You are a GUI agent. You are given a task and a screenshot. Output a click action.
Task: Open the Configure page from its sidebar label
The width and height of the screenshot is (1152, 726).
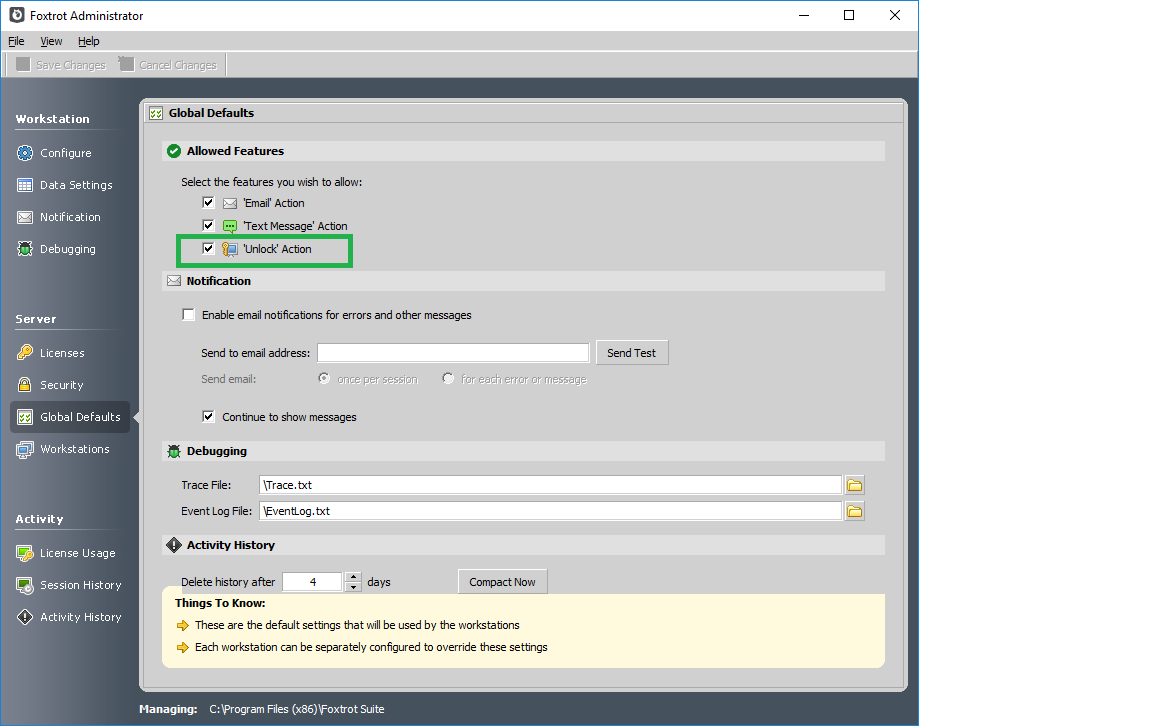coord(65,153)
